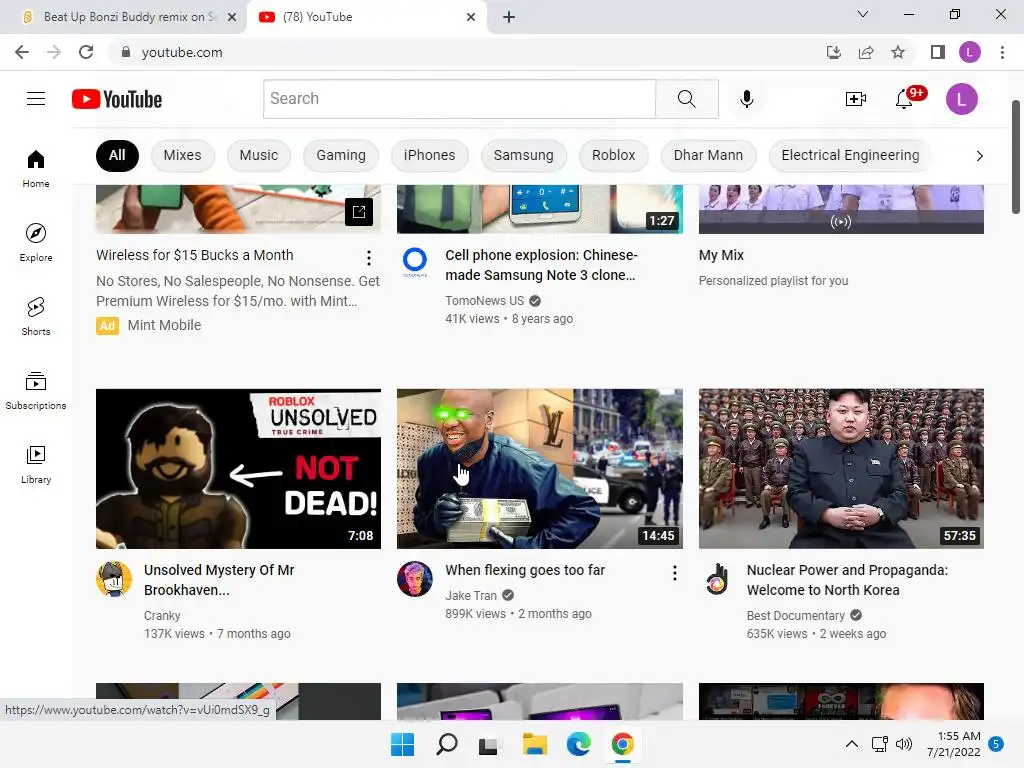Select the Roblox filter chip
This screenshot has width=1024, height=768.
pos(613,155)
